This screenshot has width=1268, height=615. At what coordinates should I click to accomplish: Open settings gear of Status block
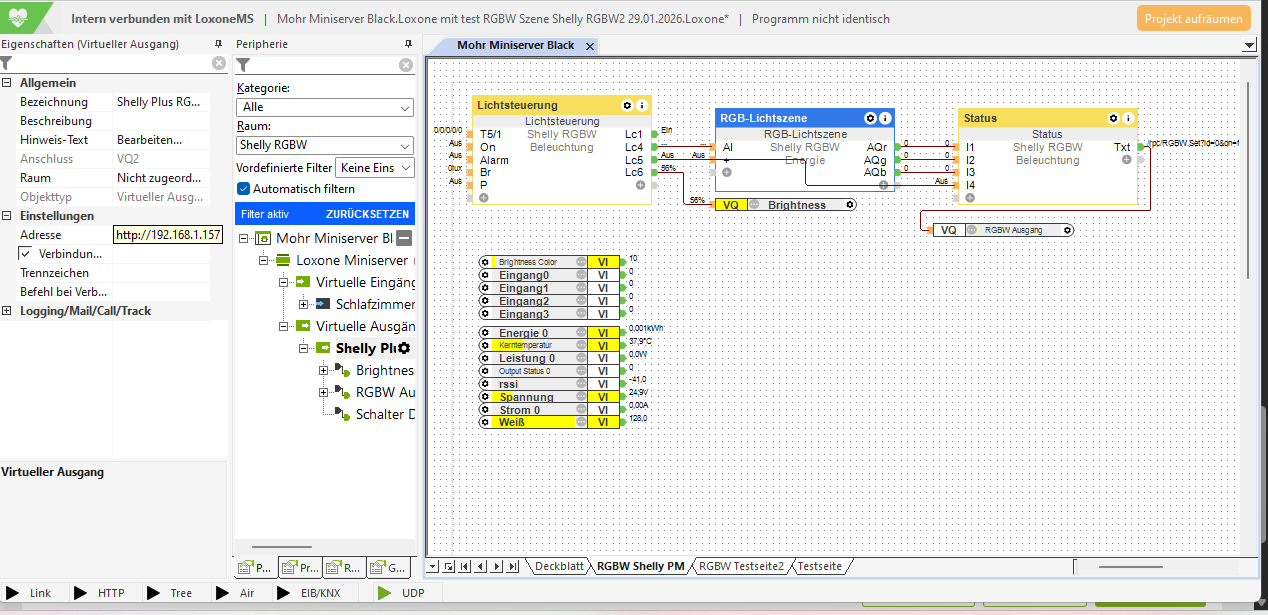(x=1113, y=118)
